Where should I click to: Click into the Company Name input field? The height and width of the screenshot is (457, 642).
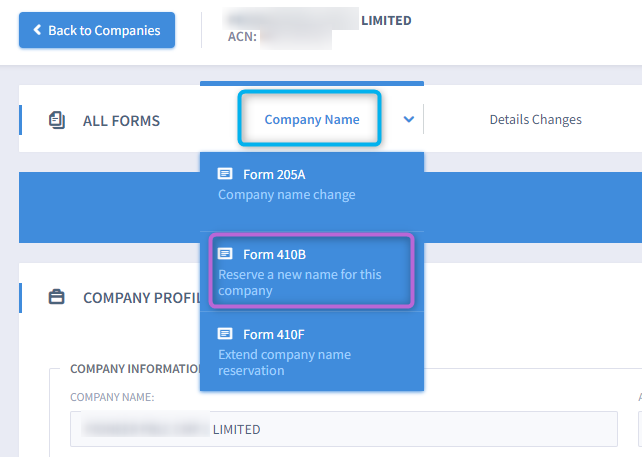[x=344, y=429]
